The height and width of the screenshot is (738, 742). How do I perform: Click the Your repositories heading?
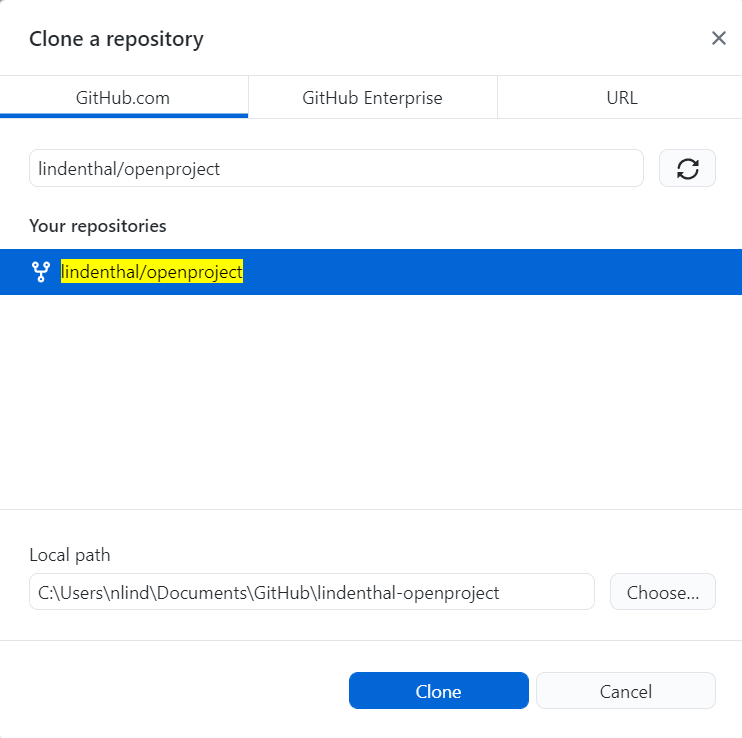[98, 226]
